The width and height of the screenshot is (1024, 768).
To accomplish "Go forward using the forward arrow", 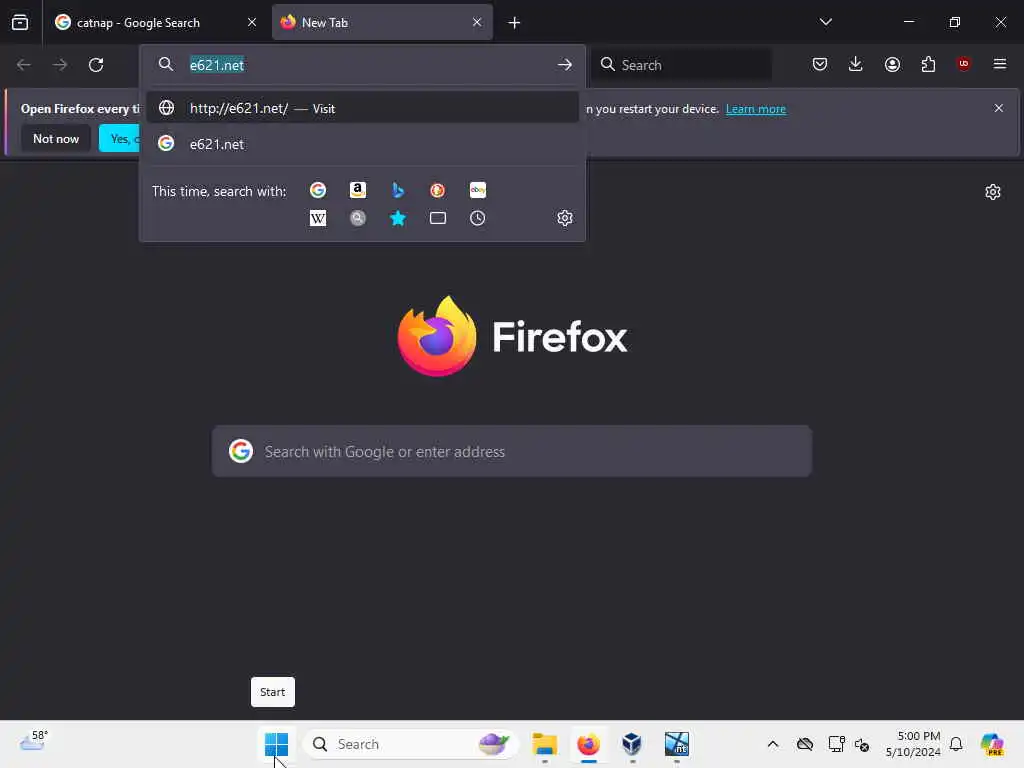I will tap(60, 65).
